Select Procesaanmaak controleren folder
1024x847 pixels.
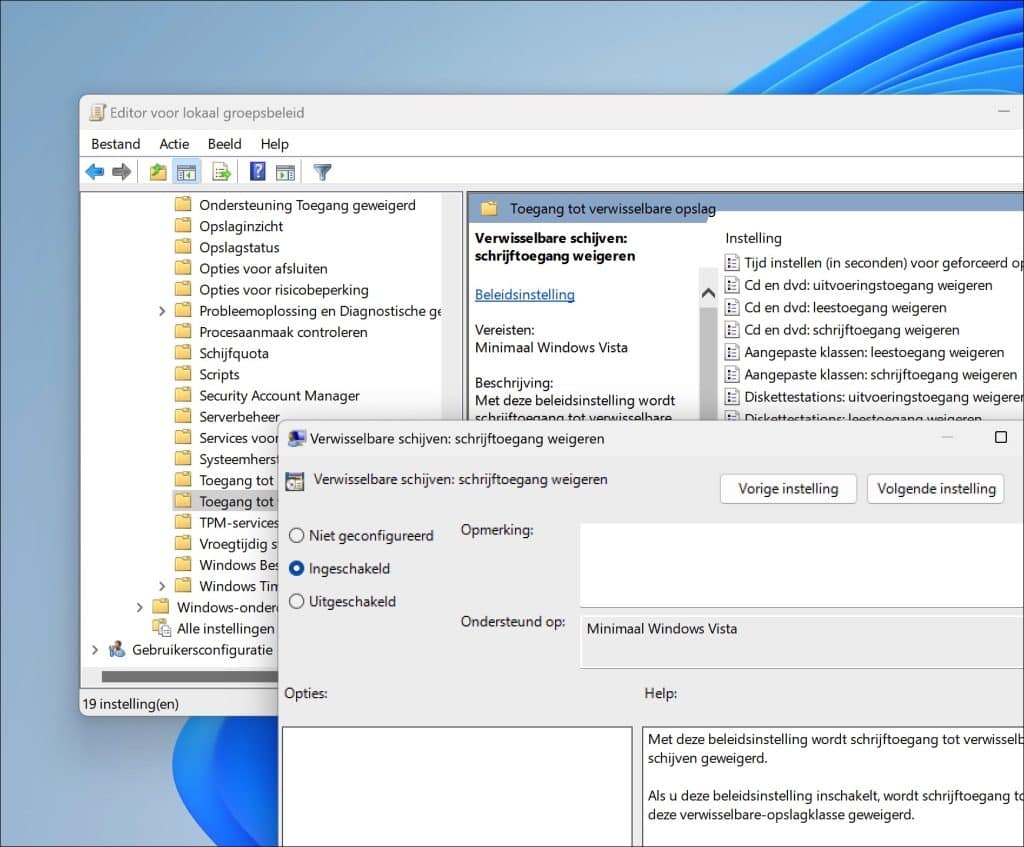[x=283, y=332]
